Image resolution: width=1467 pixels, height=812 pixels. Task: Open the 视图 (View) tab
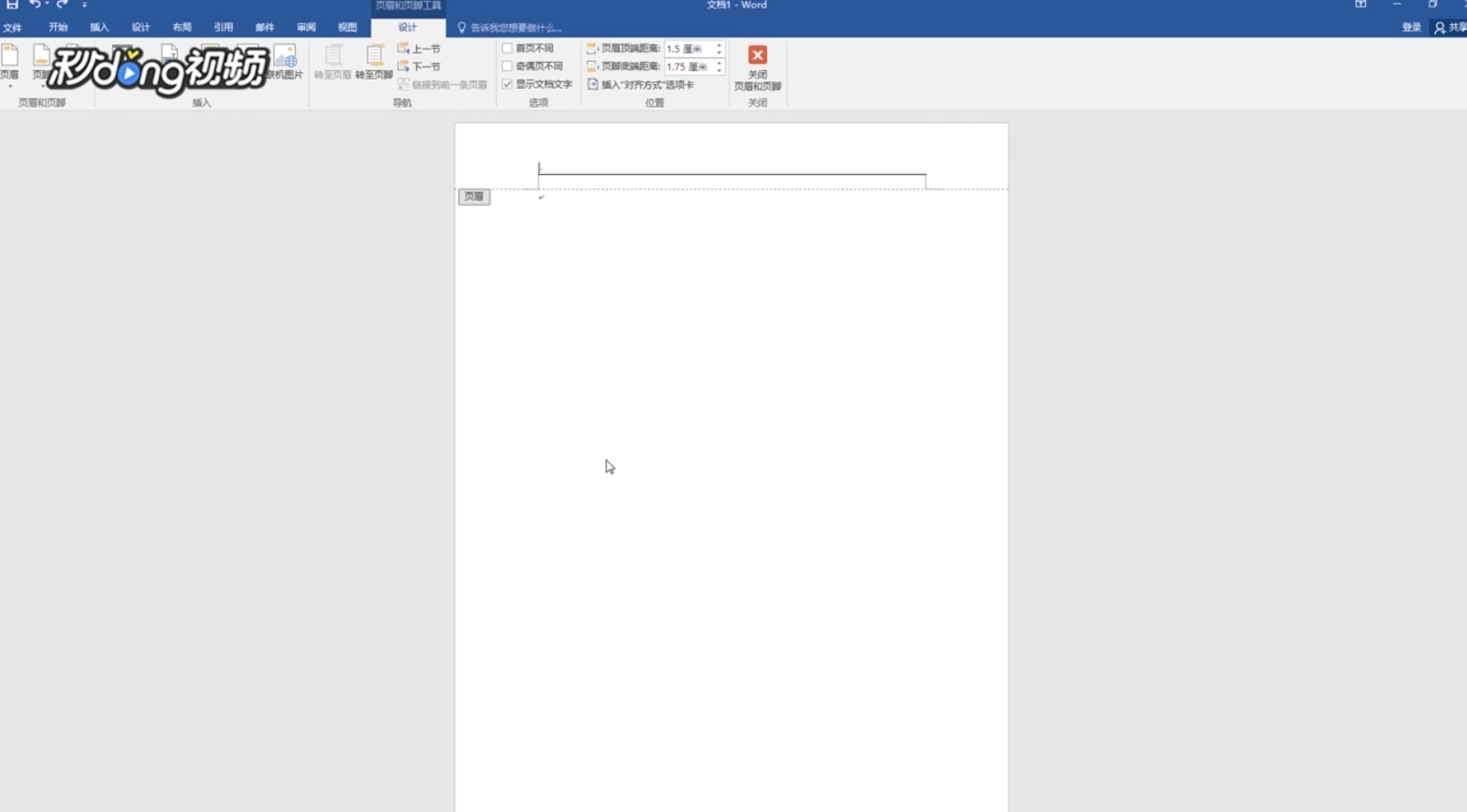click(x=347, y=27)
